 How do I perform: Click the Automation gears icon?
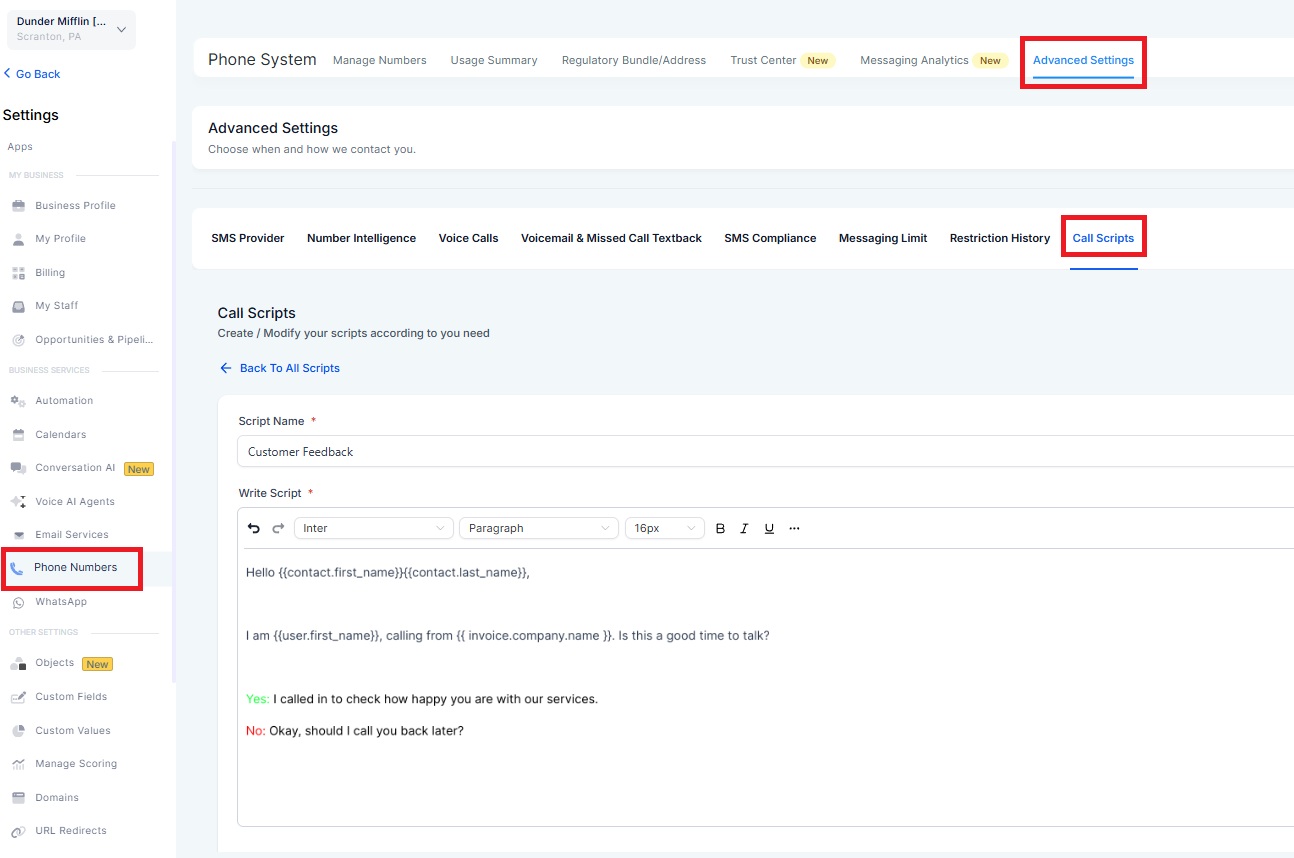tap(18, 401)
